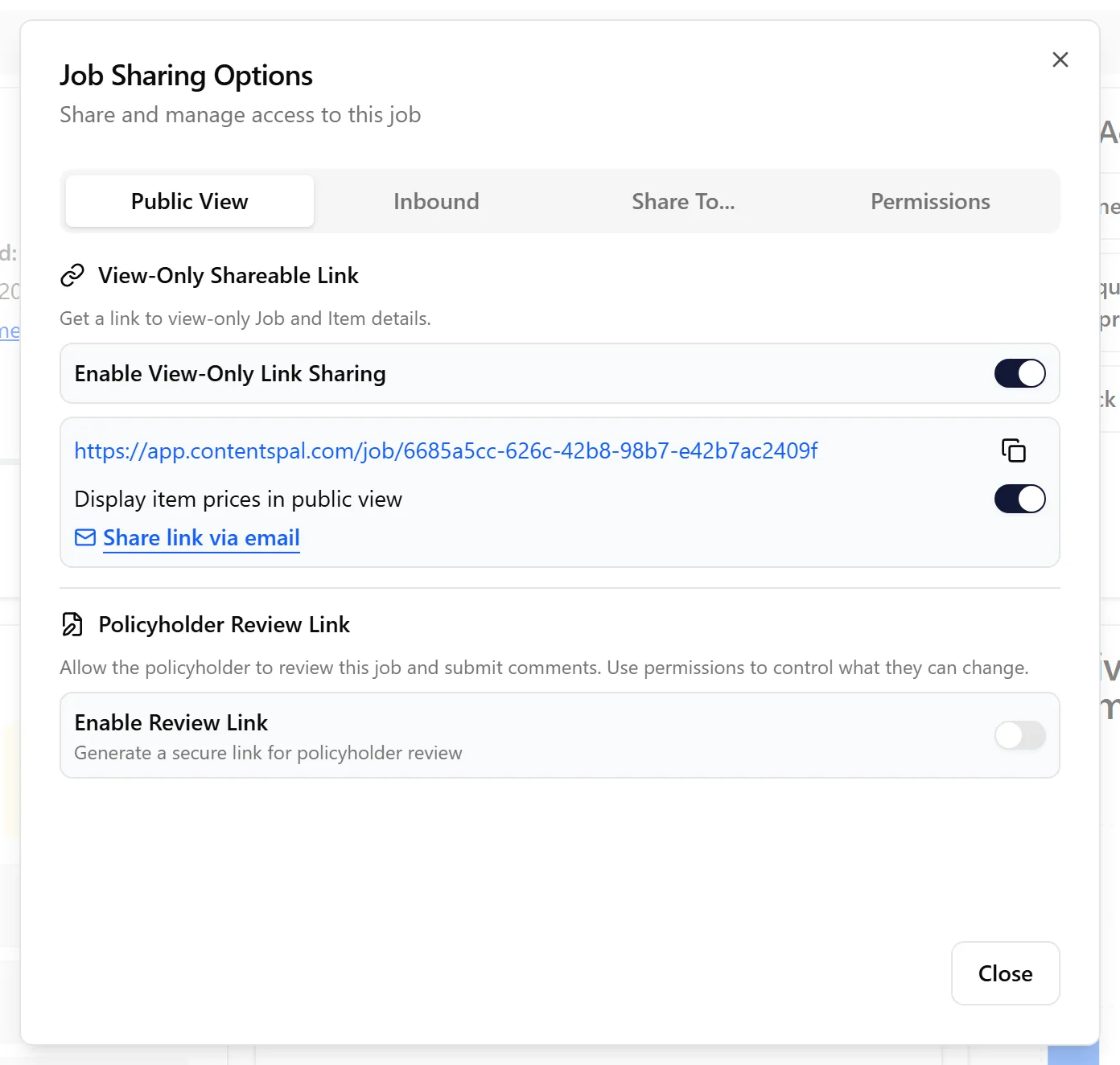Turn on the Enable Review Link switch

[x=1020, y=735]
